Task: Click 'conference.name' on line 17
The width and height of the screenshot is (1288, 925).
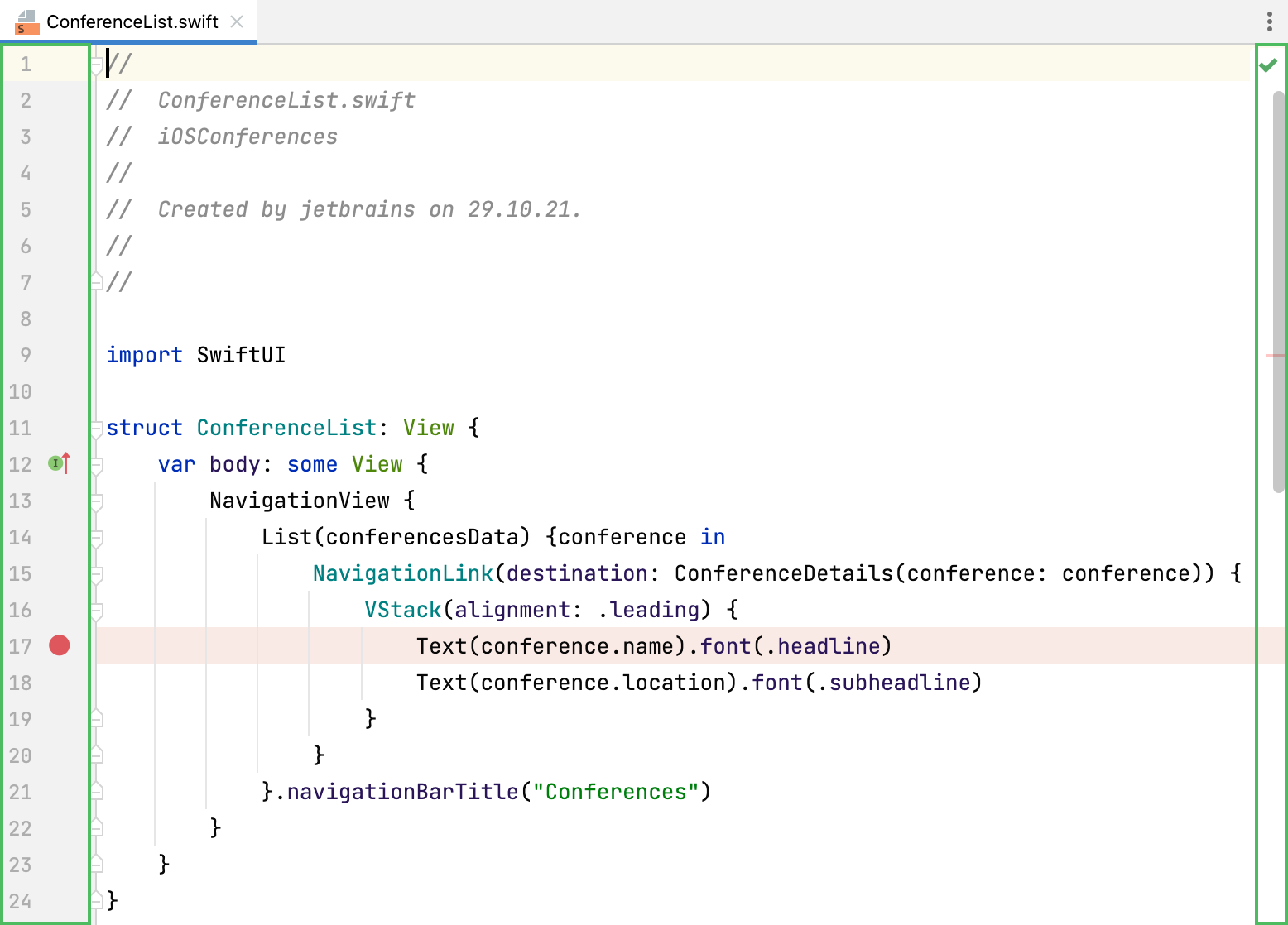Action: (x=577, y=646)
